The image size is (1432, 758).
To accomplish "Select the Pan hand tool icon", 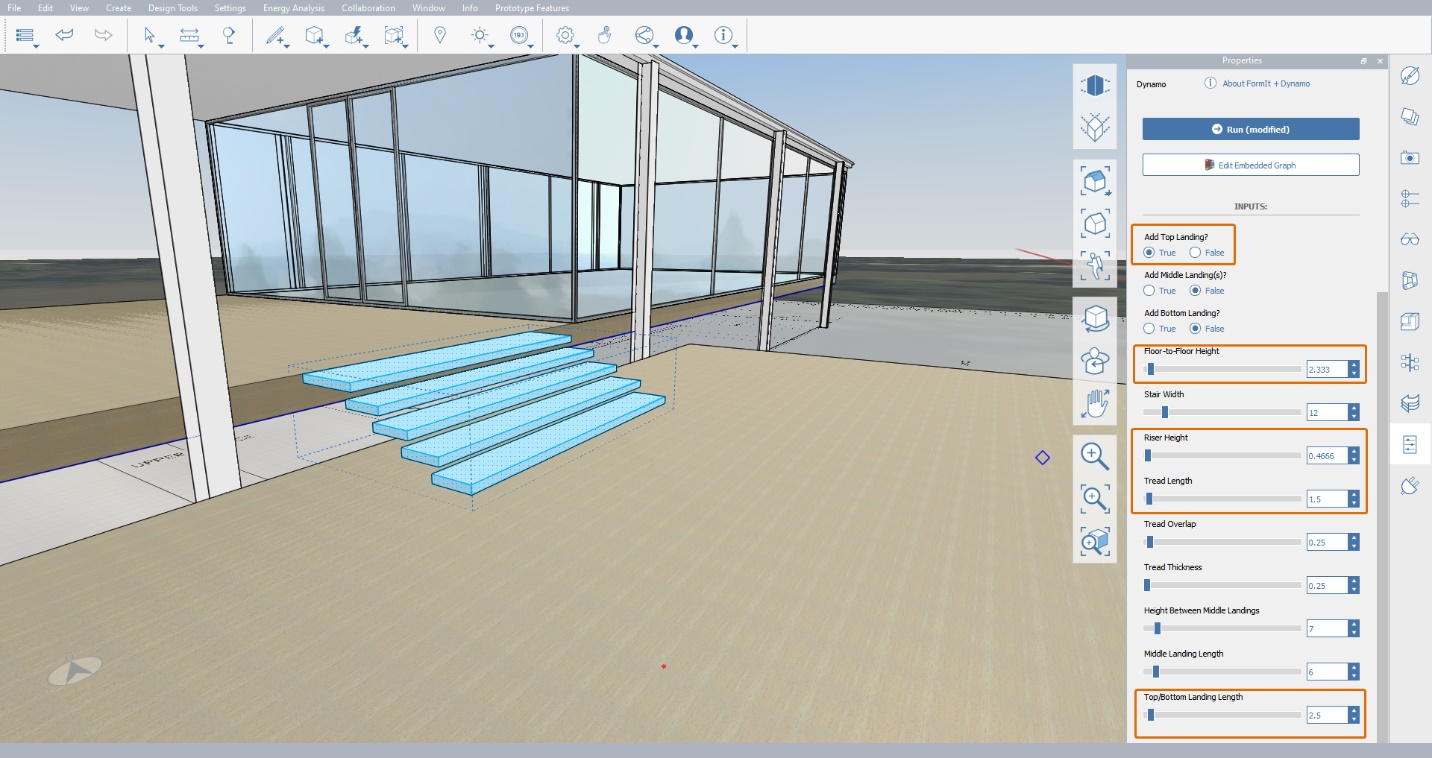I will (x=1096, y=404).
